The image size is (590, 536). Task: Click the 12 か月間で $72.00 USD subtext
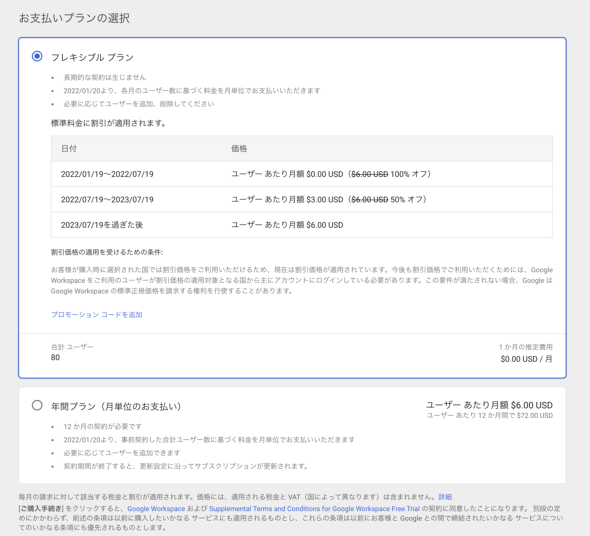pyautogui.click(x=490, y=416)
